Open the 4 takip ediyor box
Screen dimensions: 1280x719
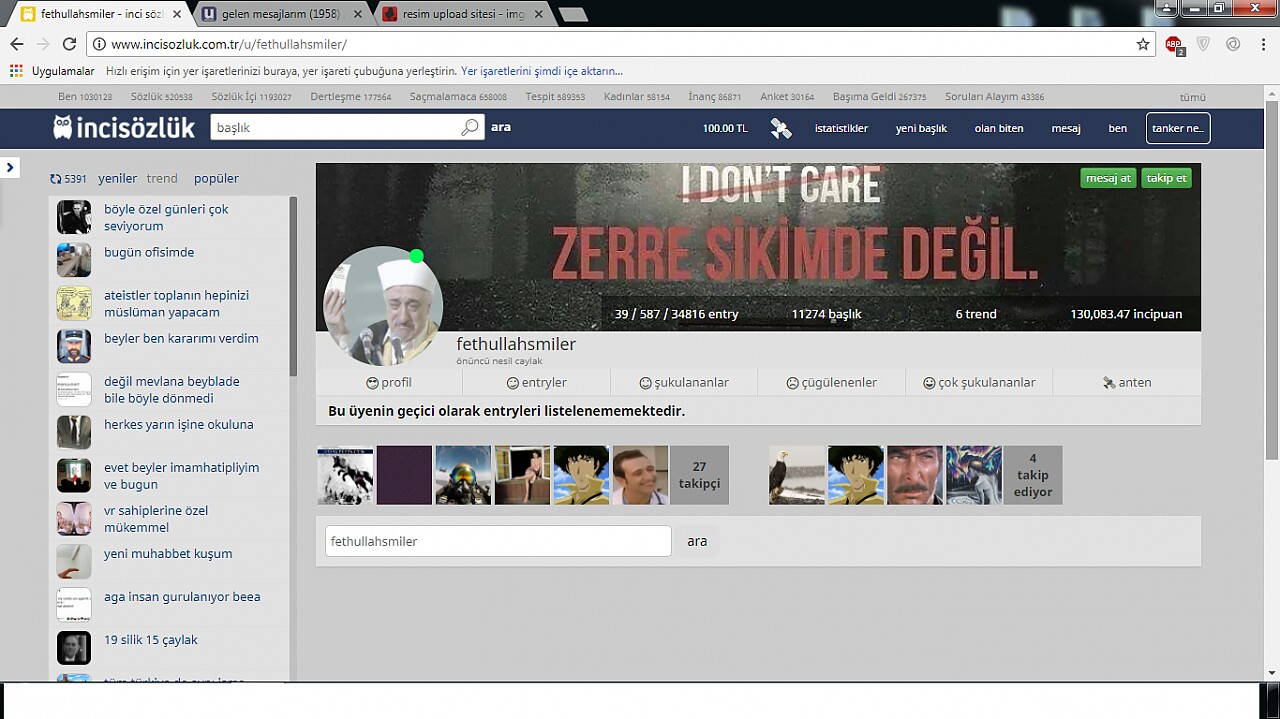(1033, 475)
